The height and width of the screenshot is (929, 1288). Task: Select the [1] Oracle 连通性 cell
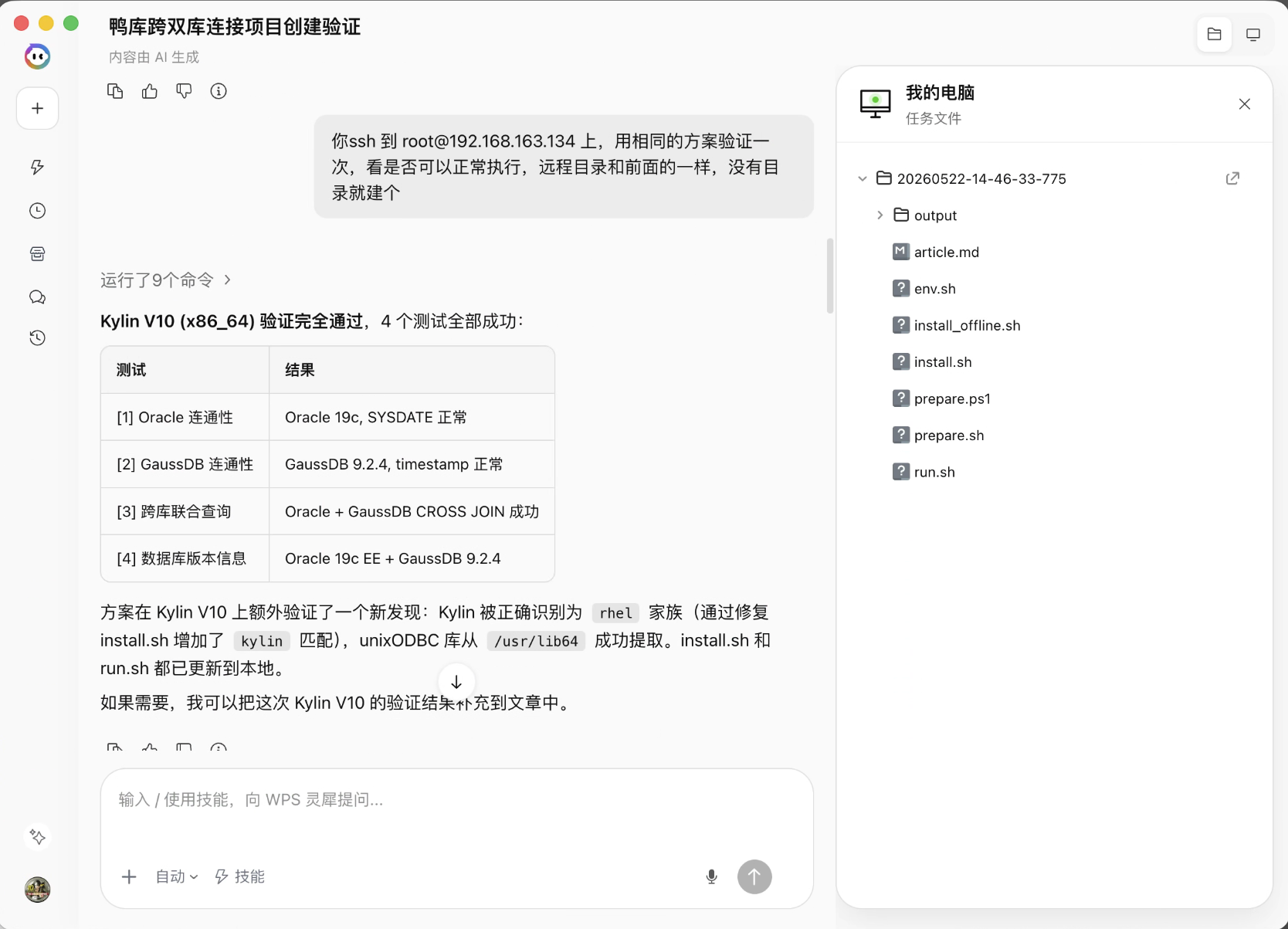point(185,417)
